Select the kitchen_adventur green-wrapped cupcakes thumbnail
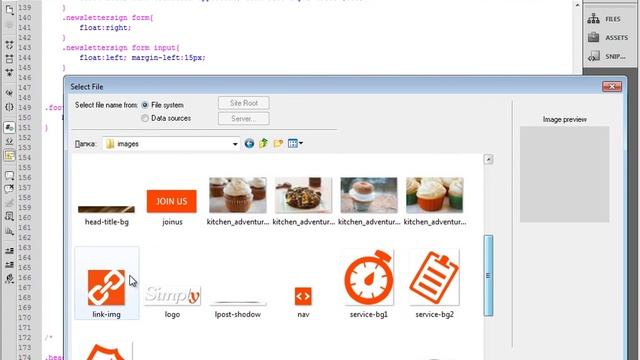 click(x=435, y=202)
